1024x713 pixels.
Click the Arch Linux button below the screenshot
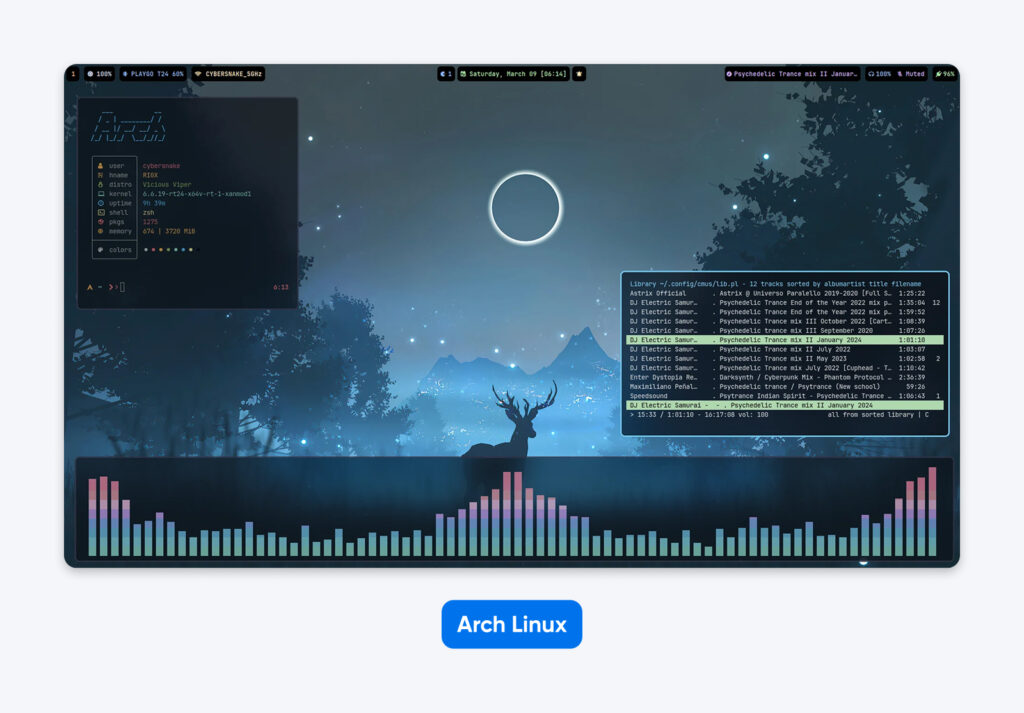512,623
